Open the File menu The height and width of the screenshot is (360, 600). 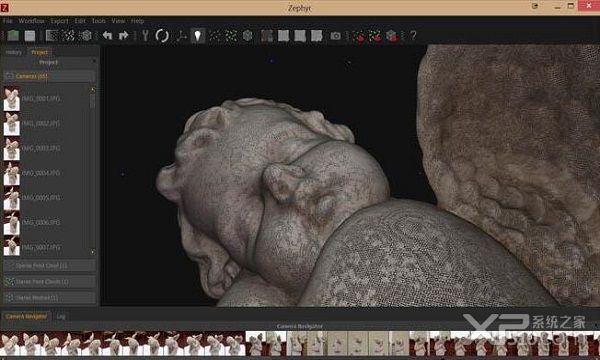[x=7, y=21]
